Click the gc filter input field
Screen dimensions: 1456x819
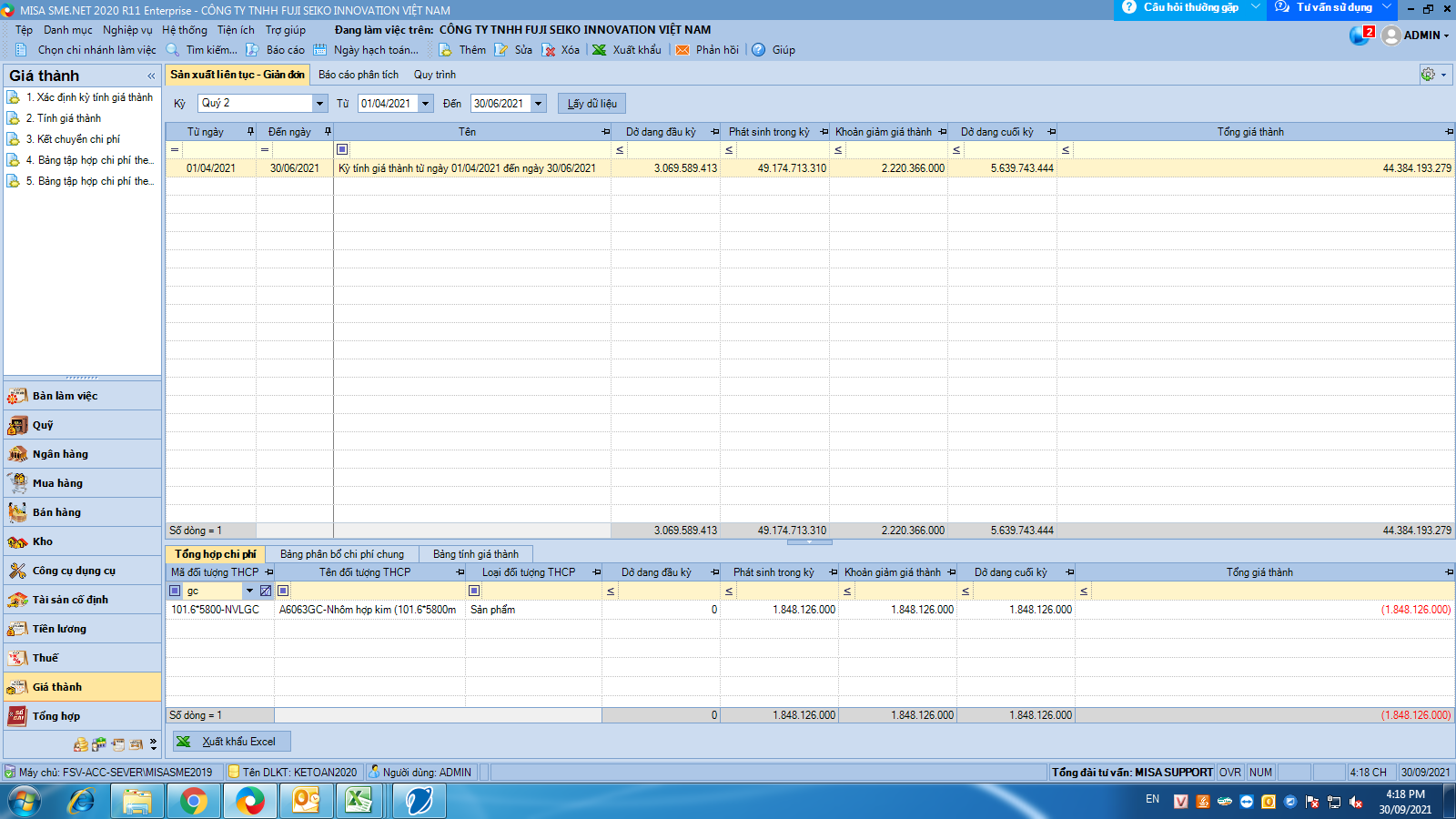[214, 591]
